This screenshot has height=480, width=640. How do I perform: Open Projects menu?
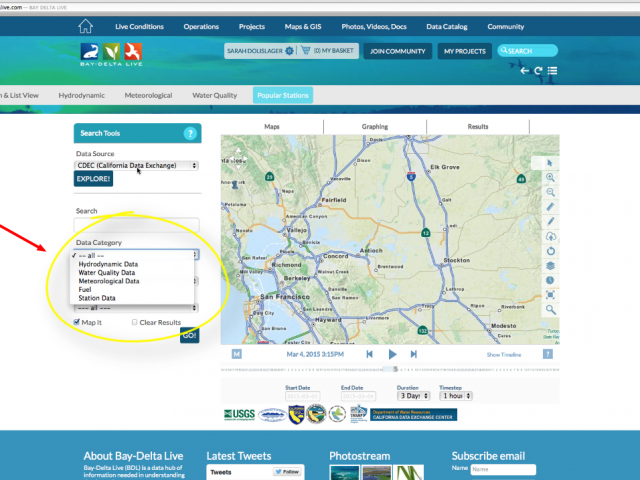(x=252, y=27)
